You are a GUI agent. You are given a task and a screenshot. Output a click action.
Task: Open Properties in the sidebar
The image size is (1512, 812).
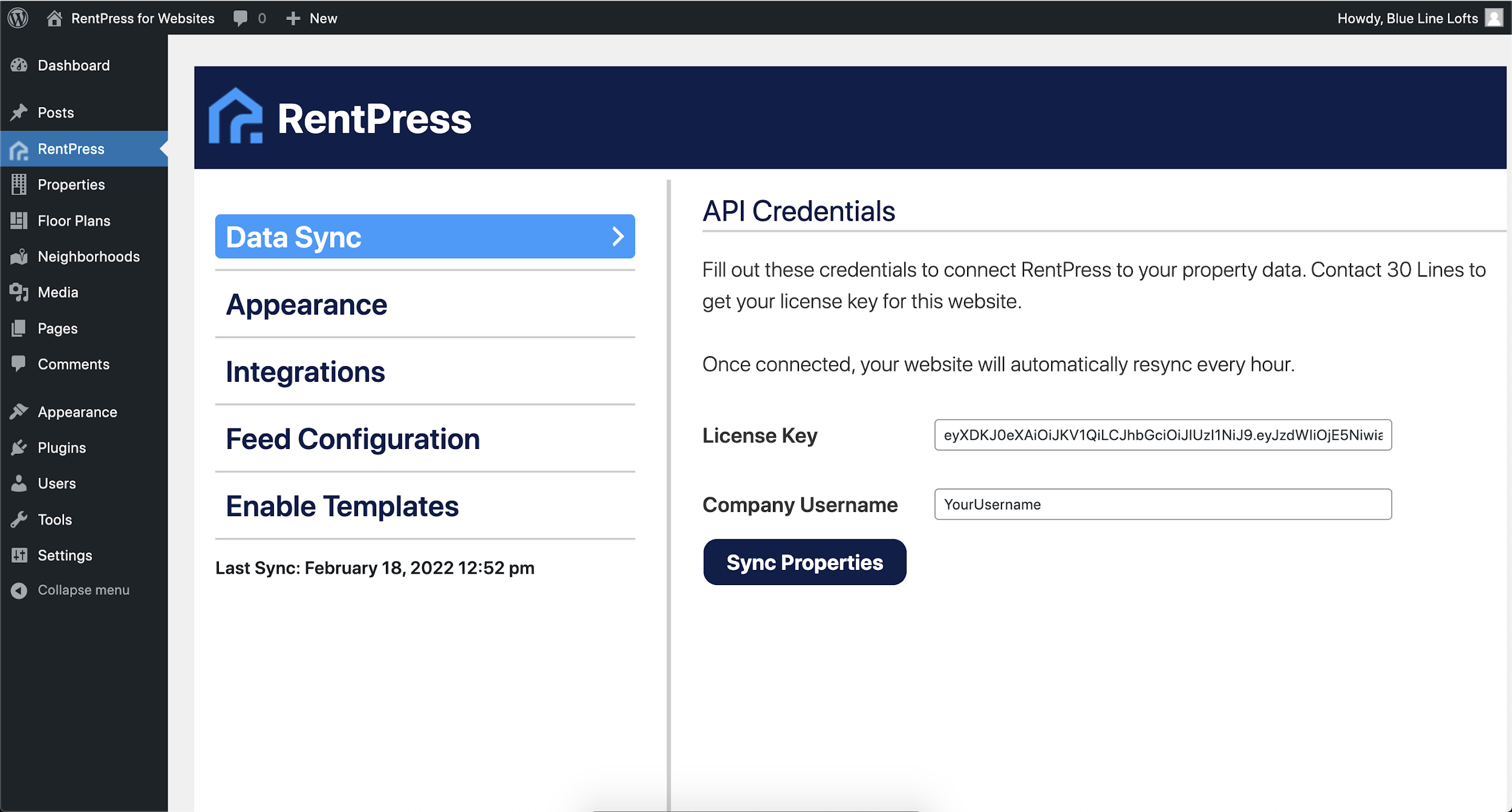coord(71,185)
